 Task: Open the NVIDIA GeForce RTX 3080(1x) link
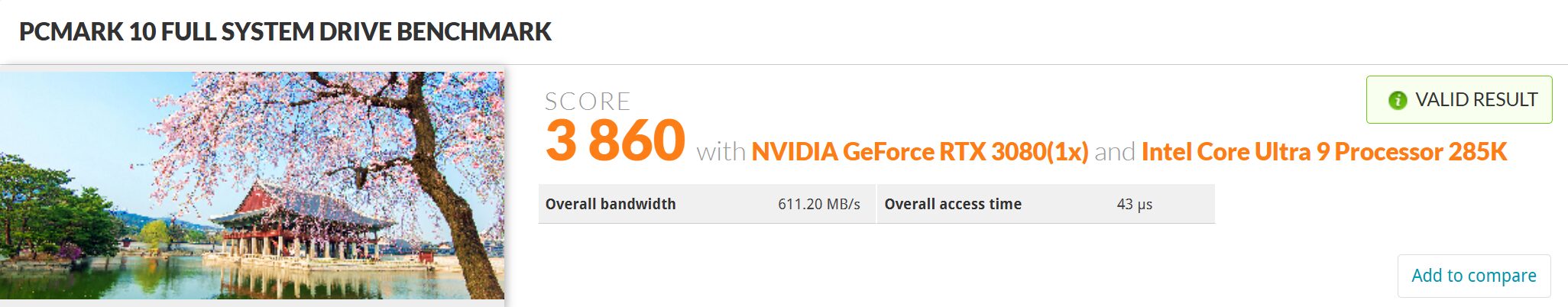[x=919, y=152]
